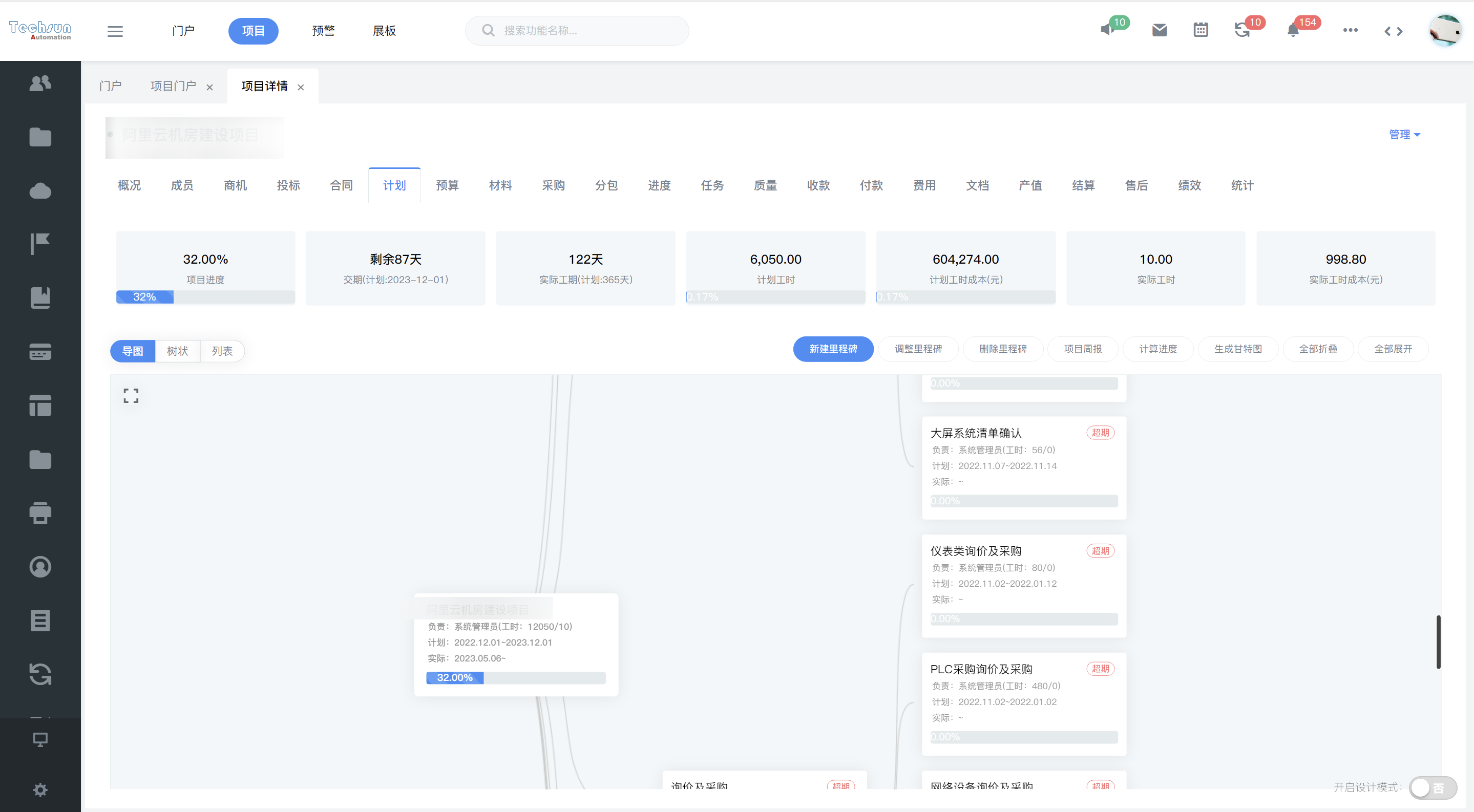Open the calendar icon in header
Viewport: 1474px width, 812px height.
tap(1201, 30)
